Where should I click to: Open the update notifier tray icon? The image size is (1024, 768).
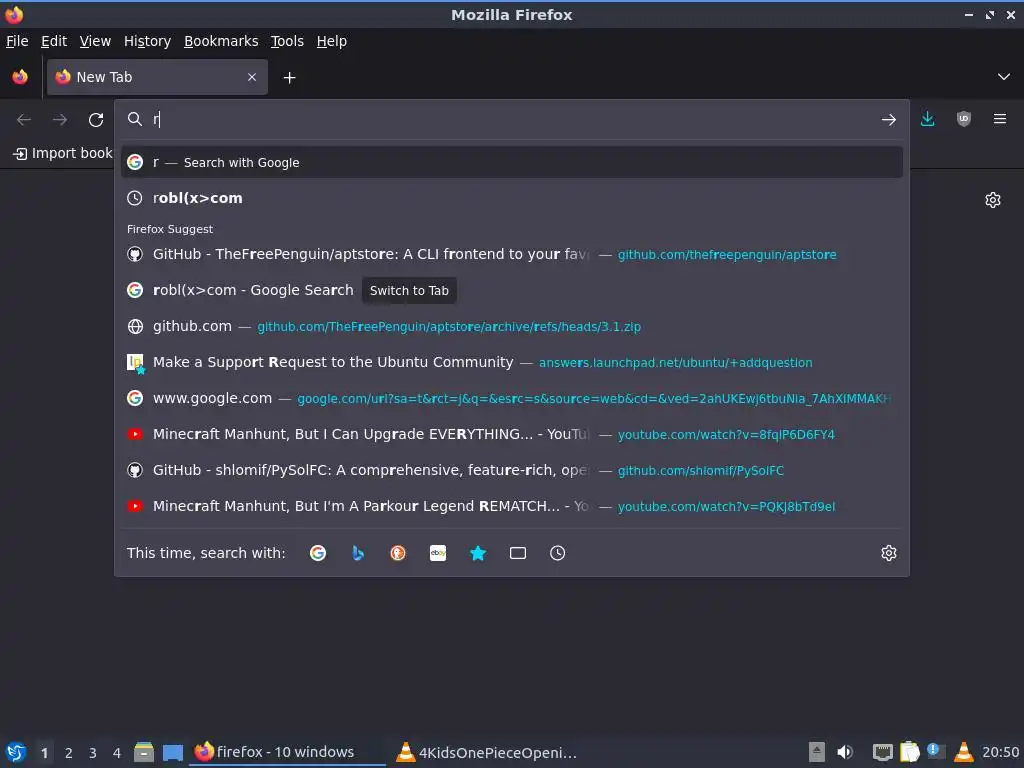coord(936,752)
